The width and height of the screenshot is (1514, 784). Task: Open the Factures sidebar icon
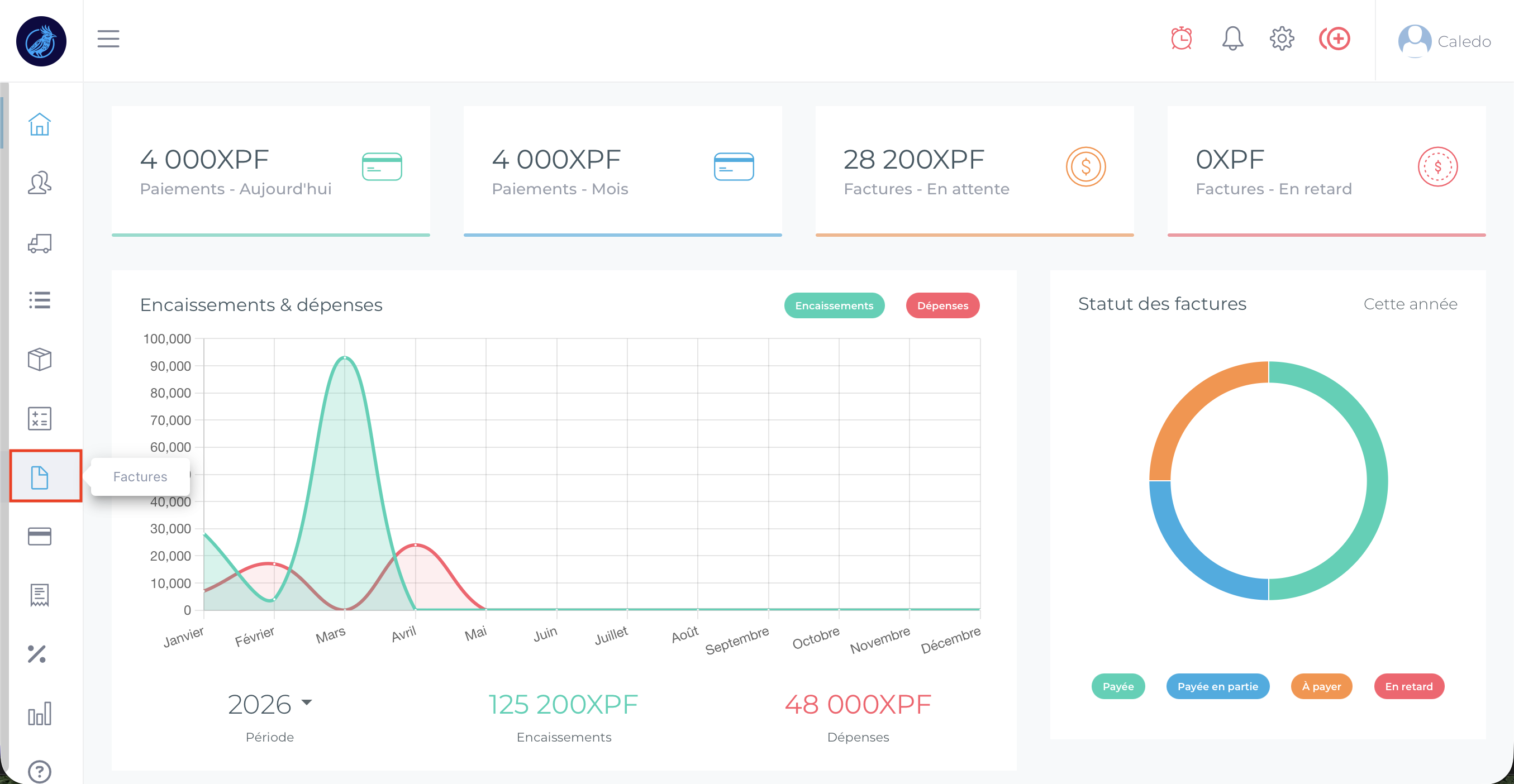(39, 477)
